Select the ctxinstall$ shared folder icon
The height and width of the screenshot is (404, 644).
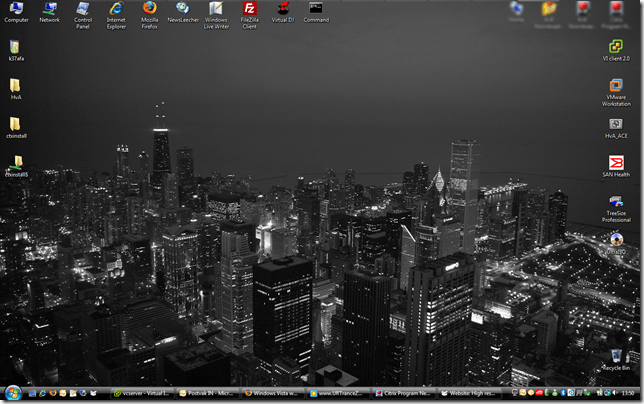coord(16,166)
